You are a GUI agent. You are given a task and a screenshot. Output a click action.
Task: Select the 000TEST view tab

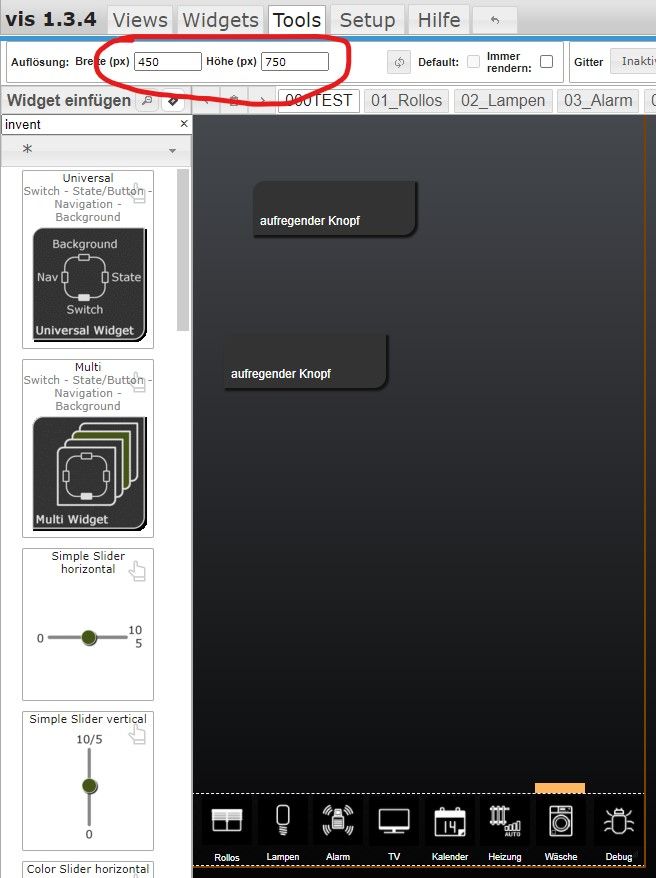coord(318,101)
